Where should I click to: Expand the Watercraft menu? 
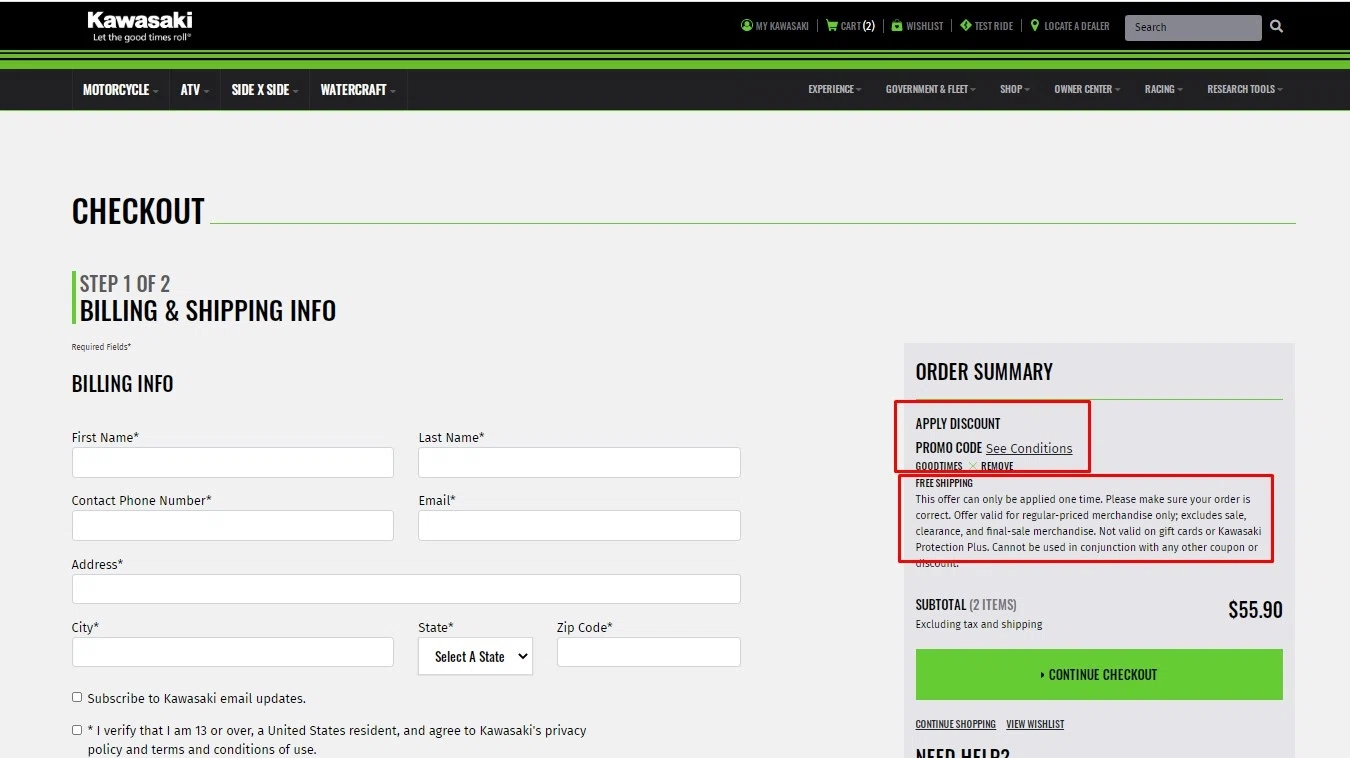pyautogui.click(x=358, y=90)
